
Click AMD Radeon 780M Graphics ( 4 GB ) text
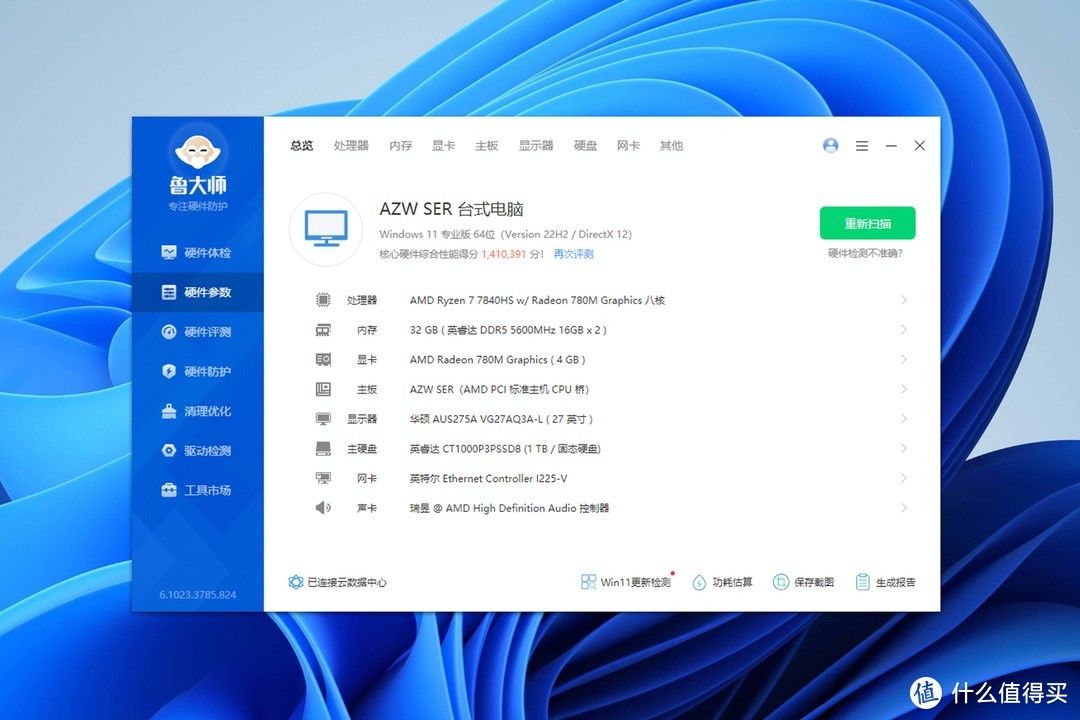497,360
